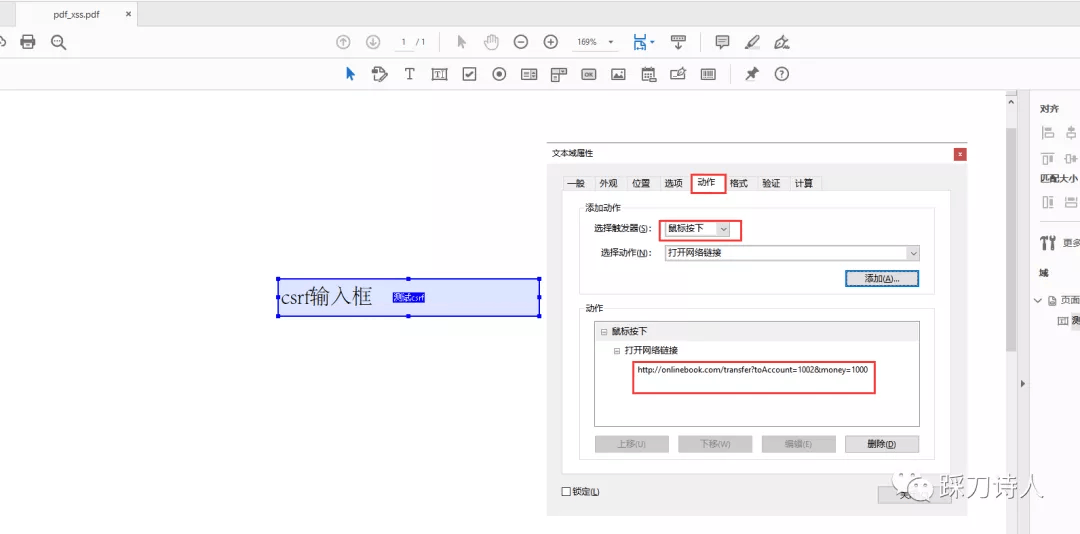Open the 选择触发器 dropdown

point(696,228)
